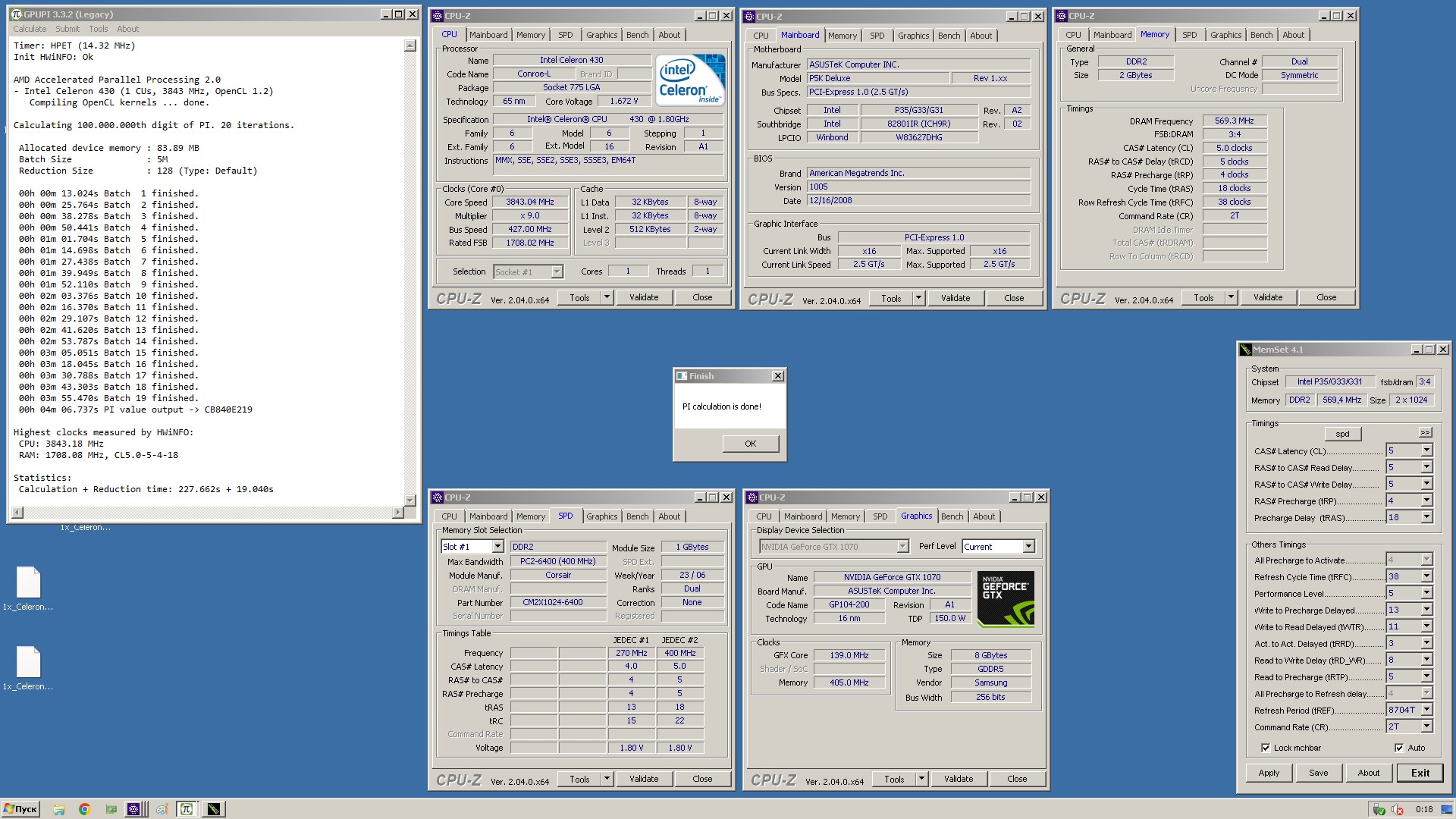Click Core Speed value 3843.04 MHz
Image resolution: width=1456 pixels, height=819 pixels.
pos(530,202)
